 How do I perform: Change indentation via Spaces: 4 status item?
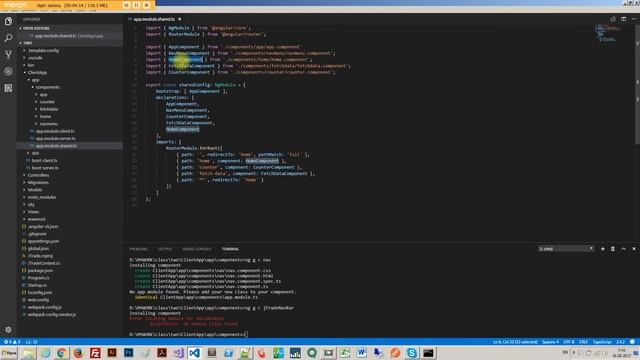coord(550,342)
